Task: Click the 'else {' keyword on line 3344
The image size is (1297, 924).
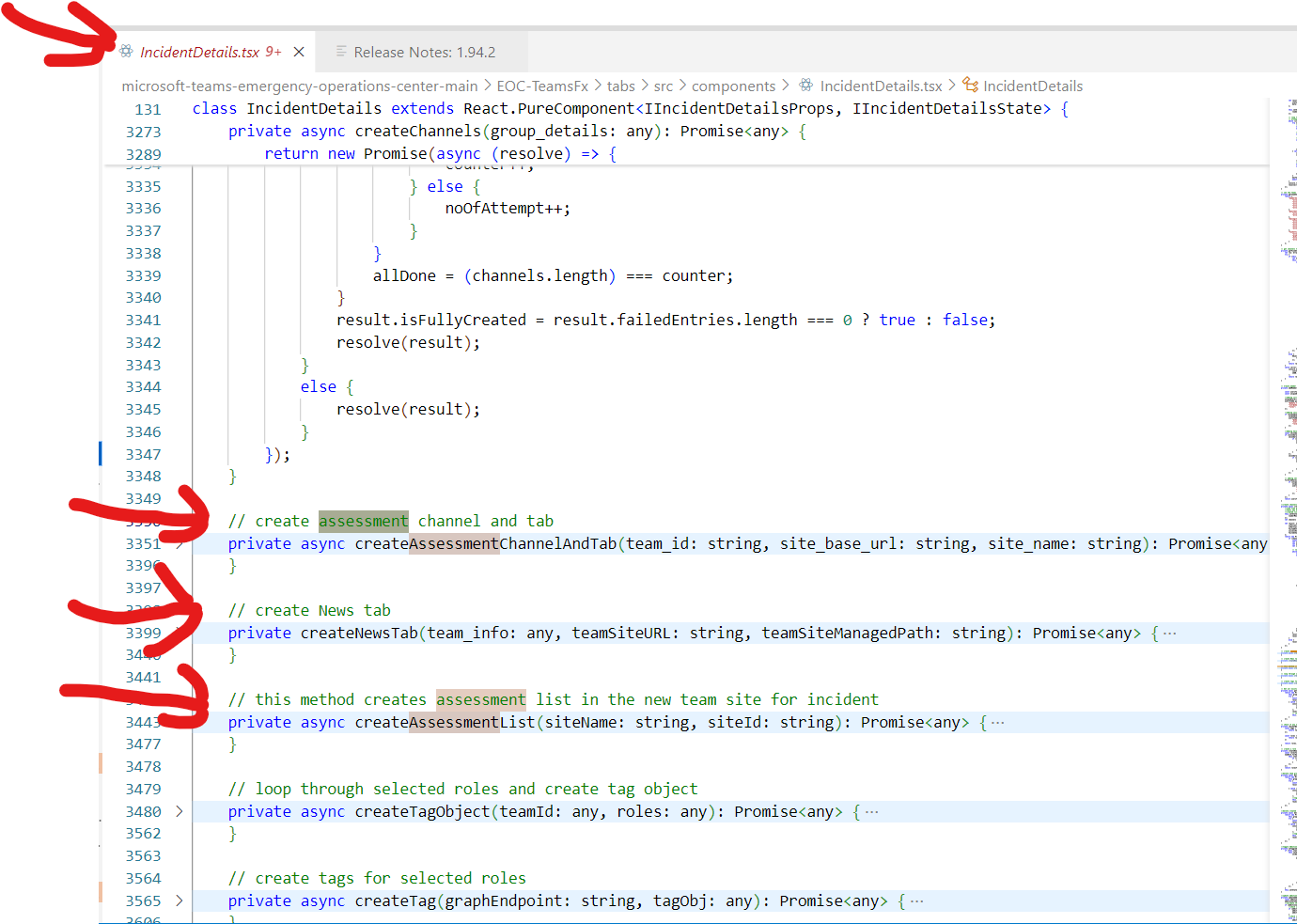Action: click(327, 386)
